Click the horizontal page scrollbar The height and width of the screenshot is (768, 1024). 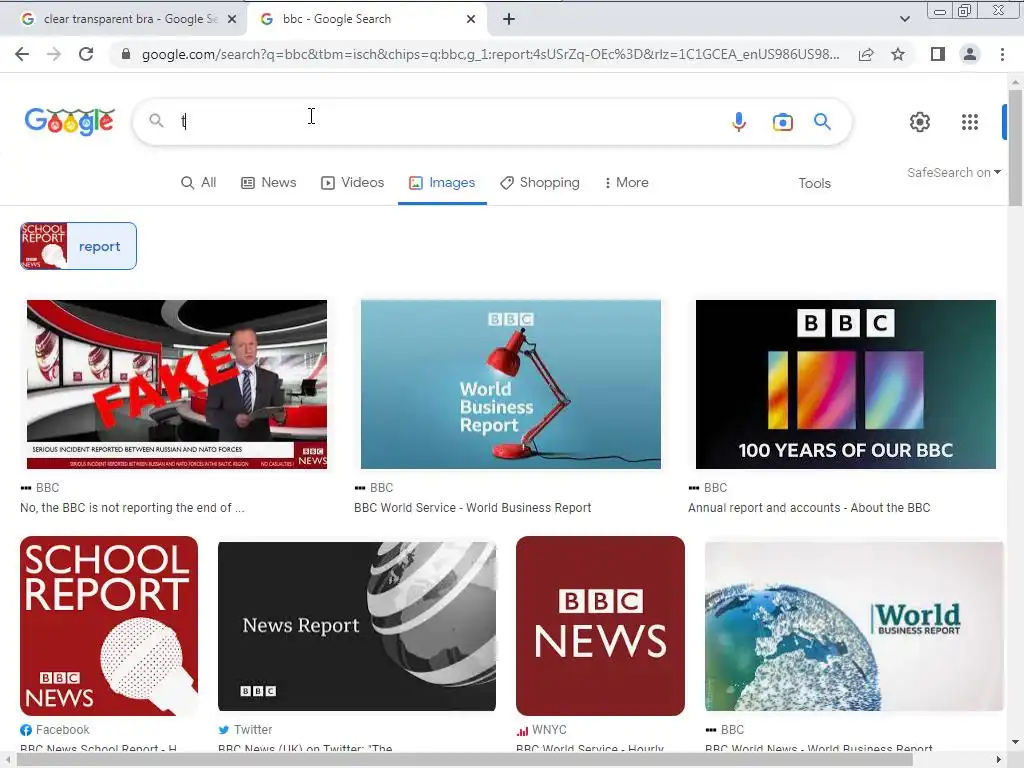coord(464,760)
